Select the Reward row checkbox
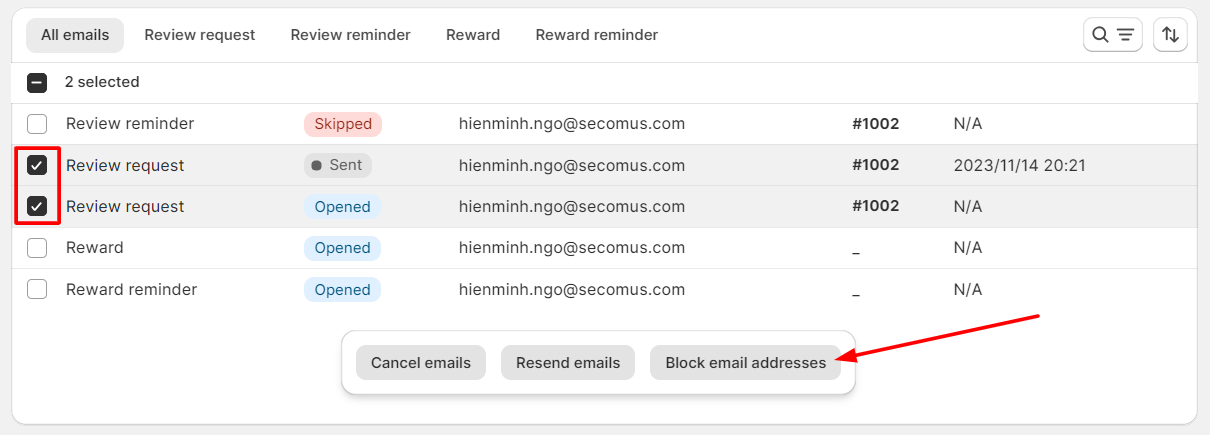 click(x=37, y=248)
